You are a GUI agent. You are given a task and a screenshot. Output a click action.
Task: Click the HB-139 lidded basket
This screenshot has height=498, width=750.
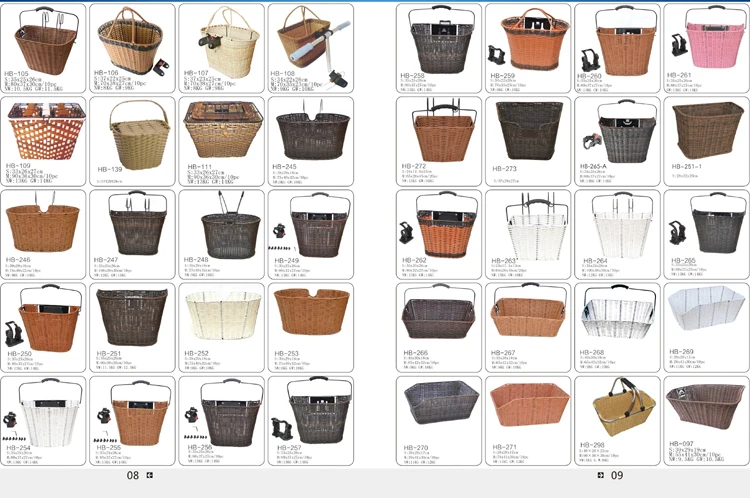coord(132,130)
